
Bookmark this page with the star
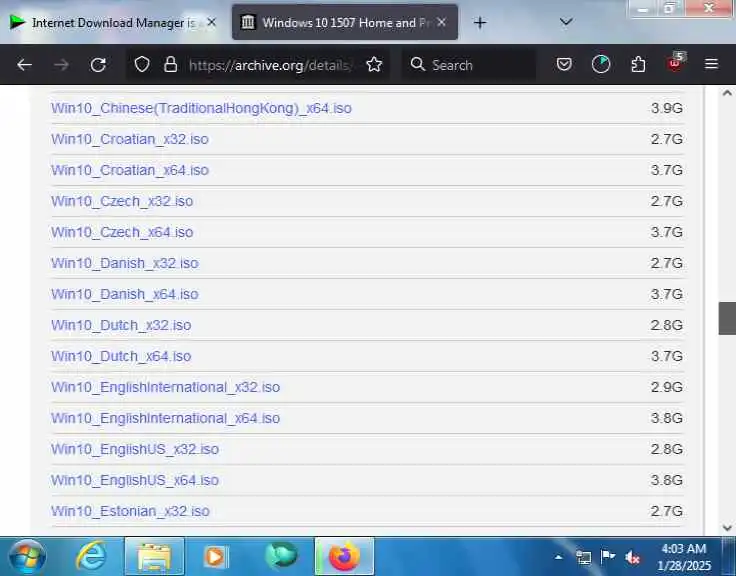[374, 65]
